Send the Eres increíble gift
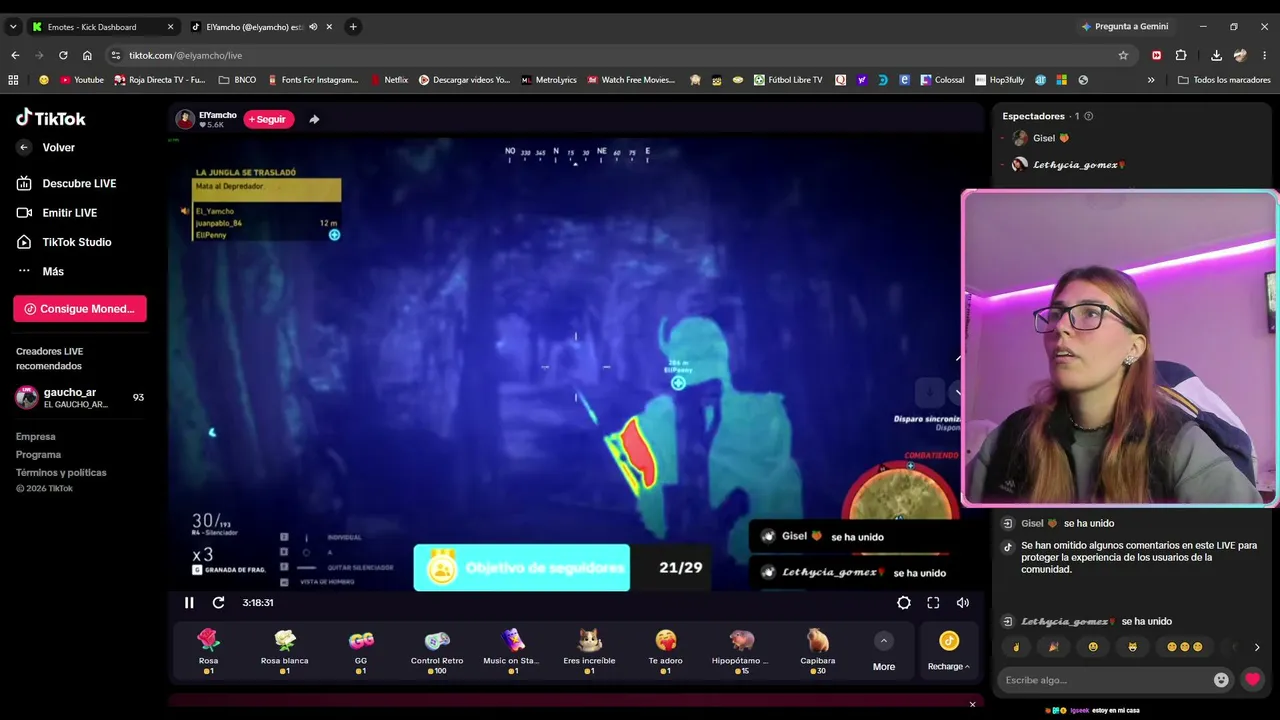Screen dimensions: 1280x720 click(x=589, y=650)
